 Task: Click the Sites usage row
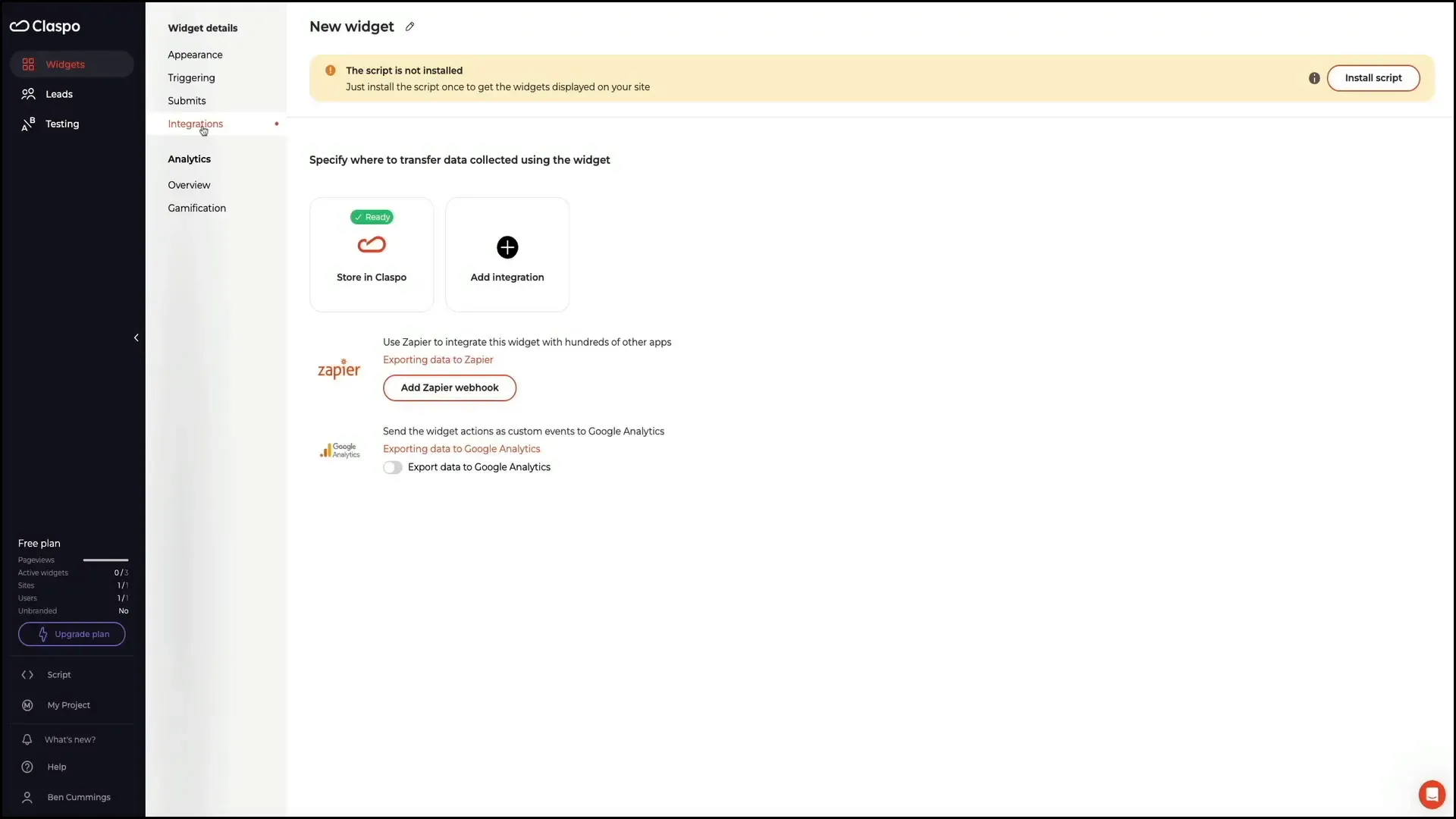tap(74, 586)
